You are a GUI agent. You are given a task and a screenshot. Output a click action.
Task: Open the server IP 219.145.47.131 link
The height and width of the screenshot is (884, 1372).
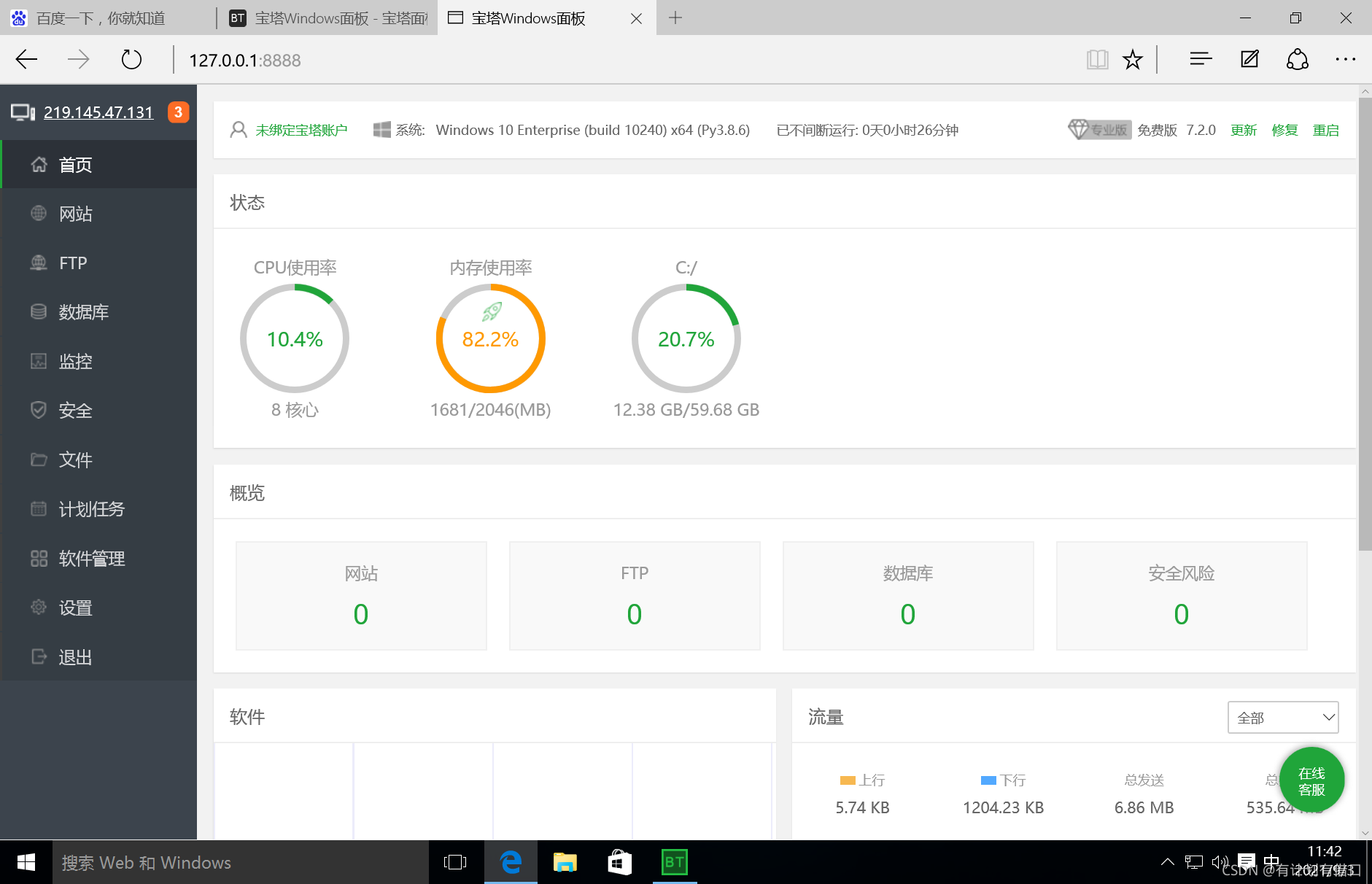(98, 112)
